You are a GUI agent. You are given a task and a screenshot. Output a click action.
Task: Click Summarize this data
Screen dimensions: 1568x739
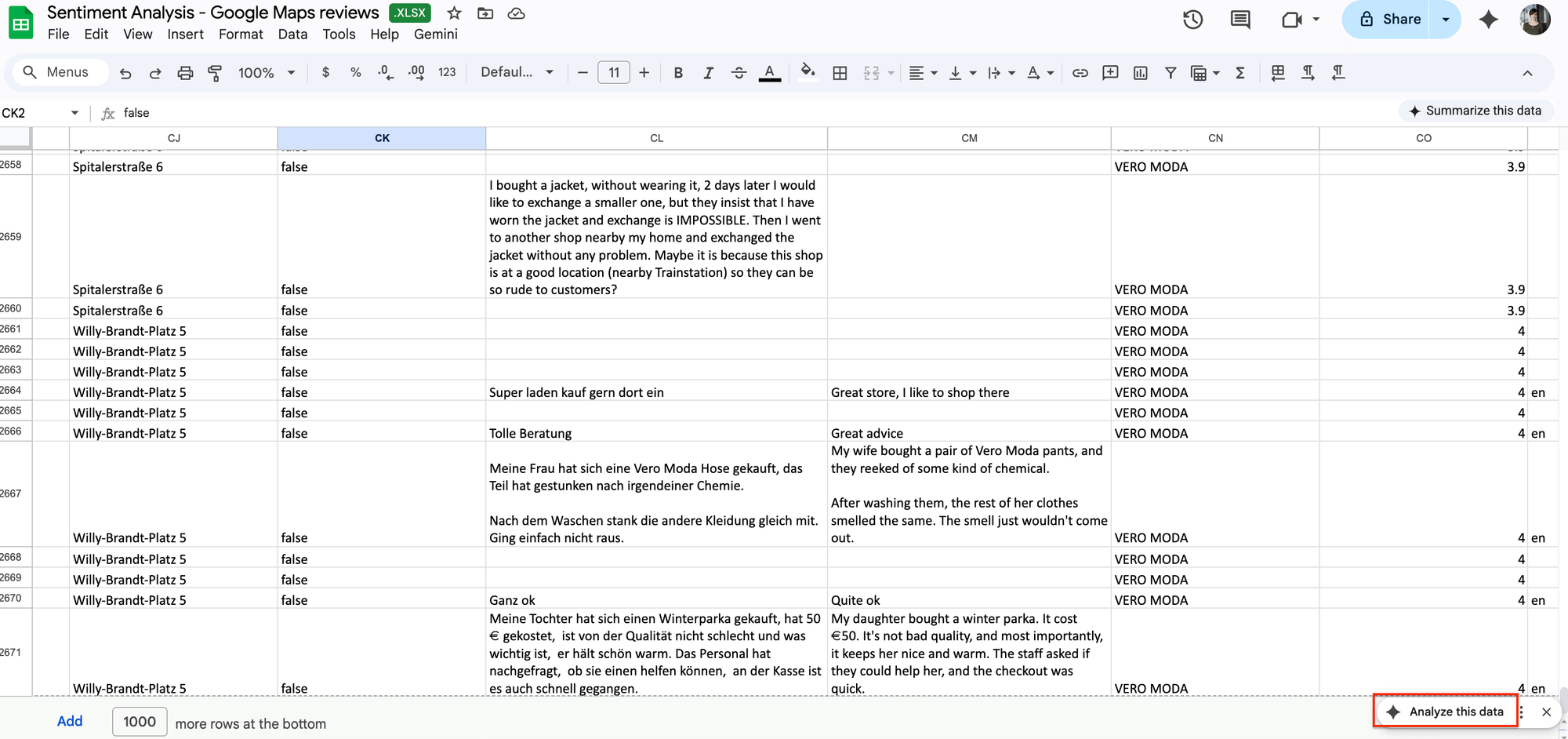1475,111
